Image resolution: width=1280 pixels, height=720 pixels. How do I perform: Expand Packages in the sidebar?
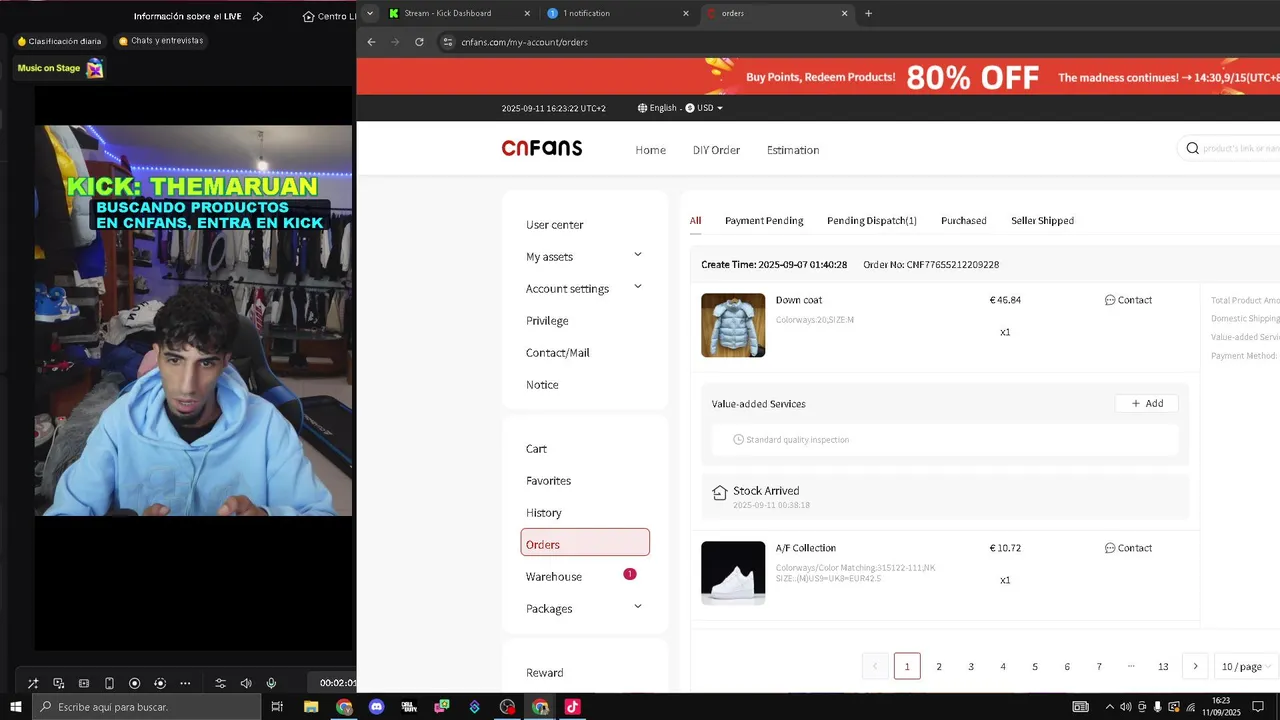638,607
